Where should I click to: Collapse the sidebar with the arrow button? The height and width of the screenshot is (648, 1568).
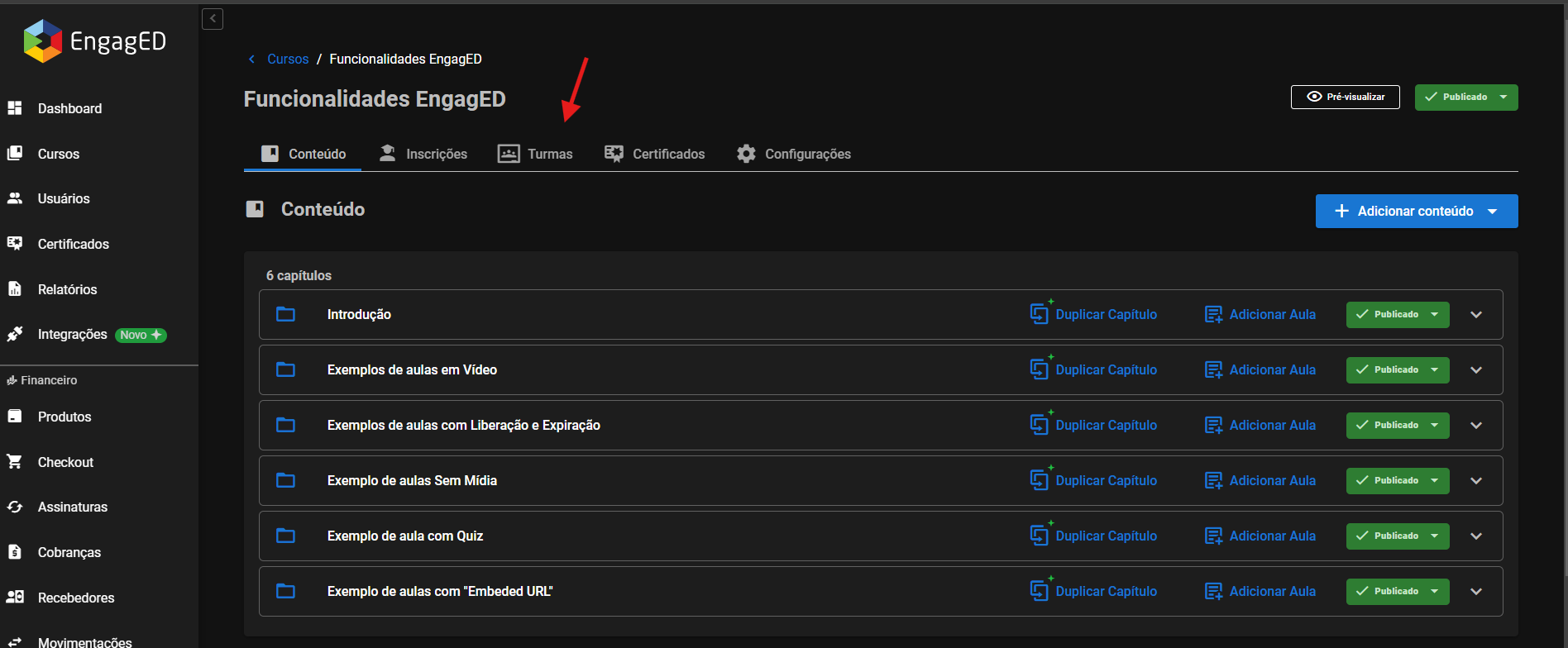click(213, 18)
